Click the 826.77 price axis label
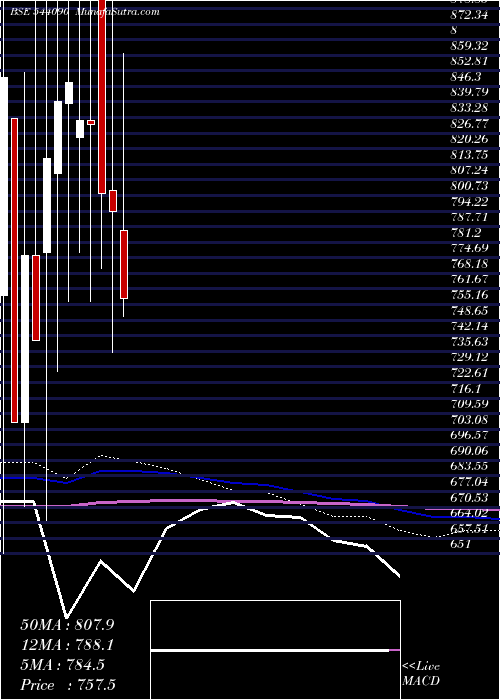 point(468,123)
